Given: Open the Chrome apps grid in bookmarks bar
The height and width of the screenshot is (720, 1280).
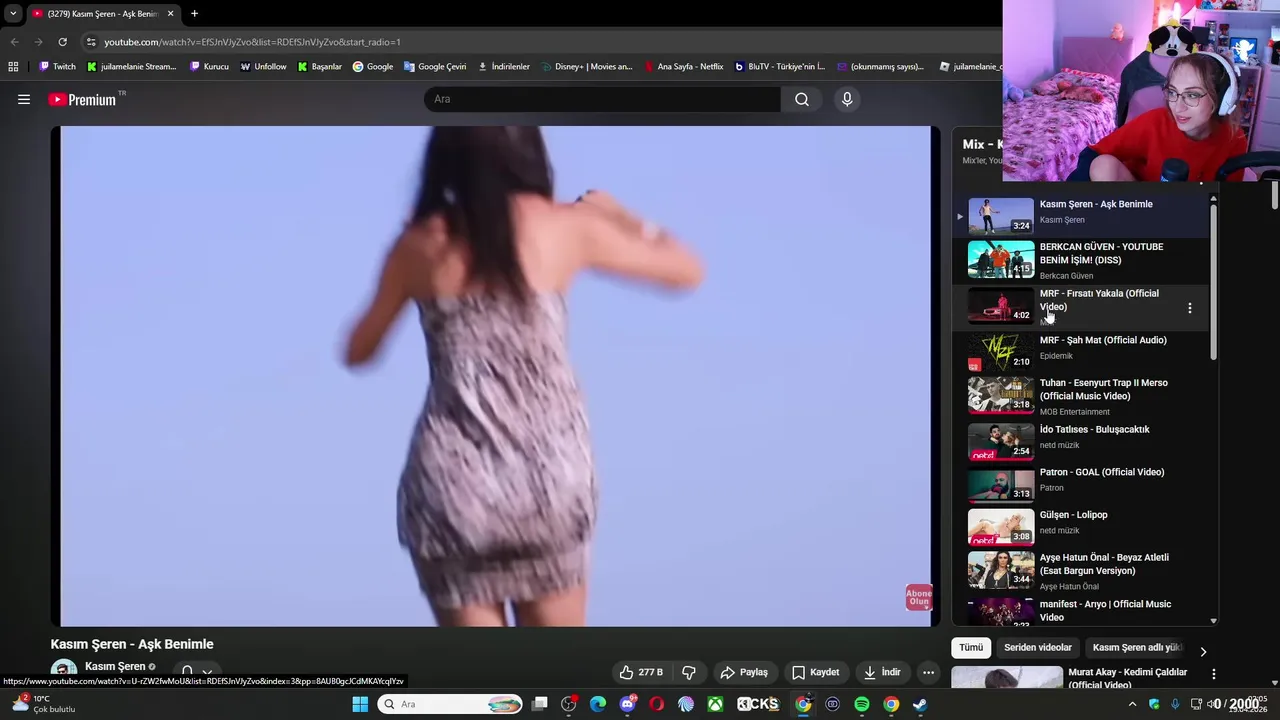Looking at the screenshot, I should point(13,67).
